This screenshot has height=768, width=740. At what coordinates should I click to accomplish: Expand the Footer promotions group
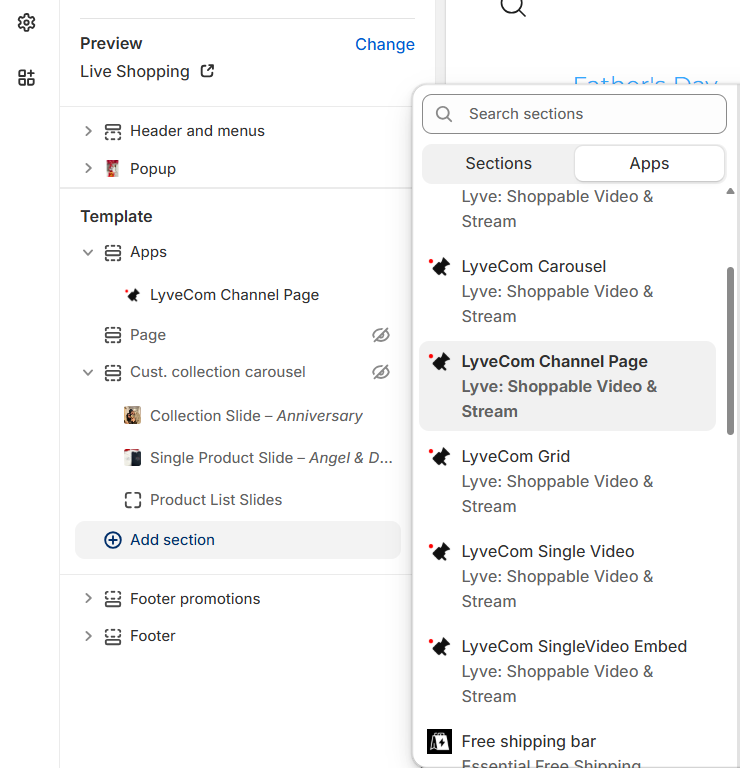(88, 598)
